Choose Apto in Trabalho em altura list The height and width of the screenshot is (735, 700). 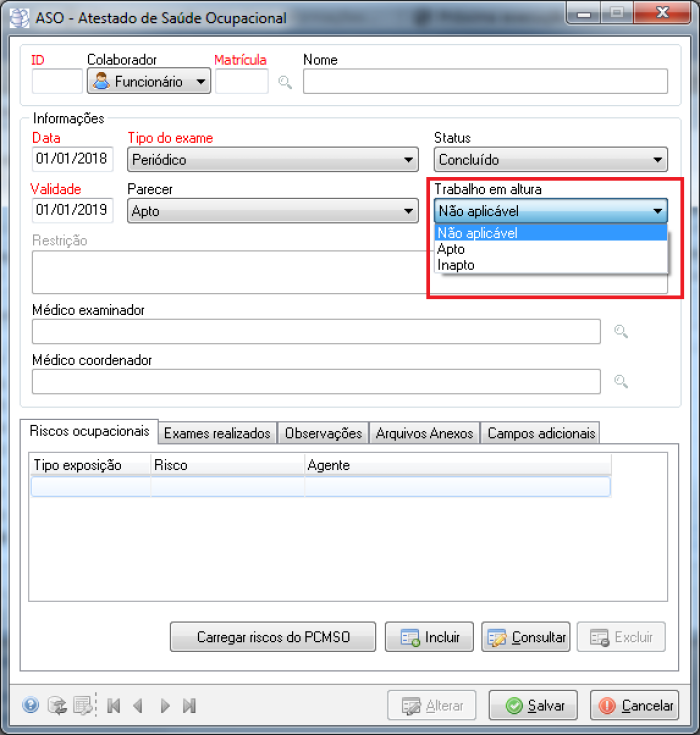pos(451,249)
